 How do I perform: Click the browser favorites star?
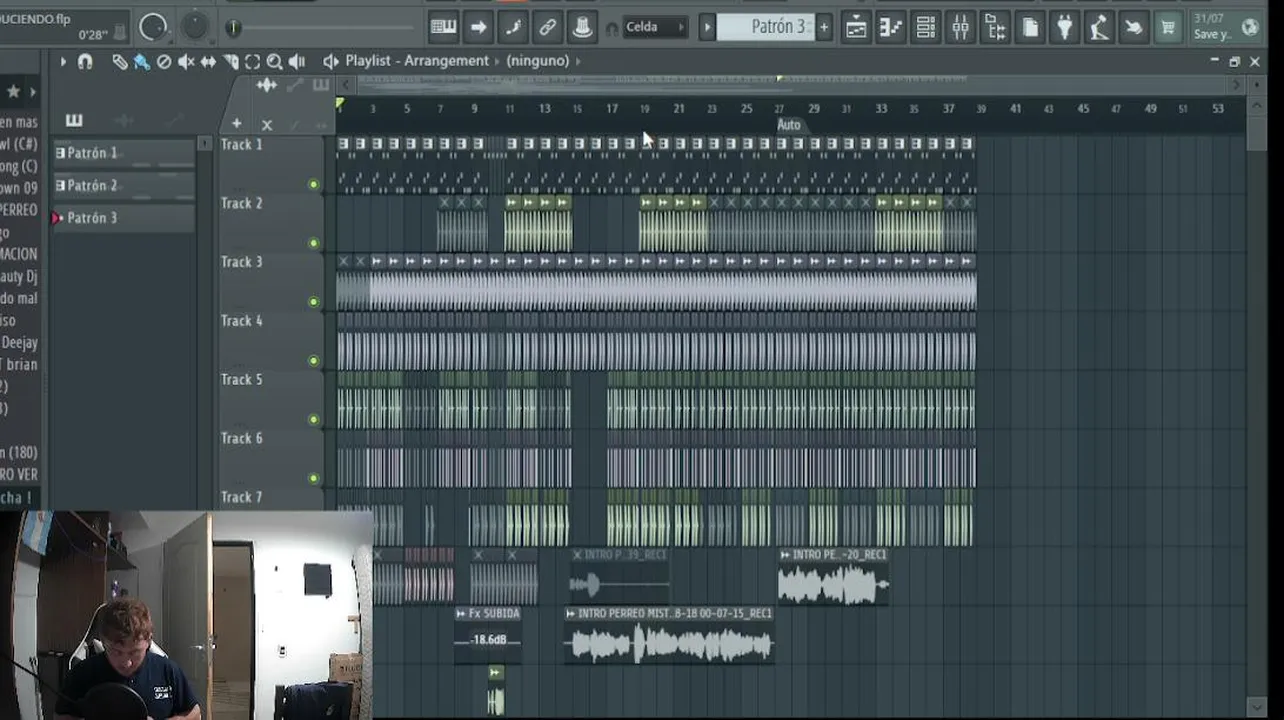(13, 92)
